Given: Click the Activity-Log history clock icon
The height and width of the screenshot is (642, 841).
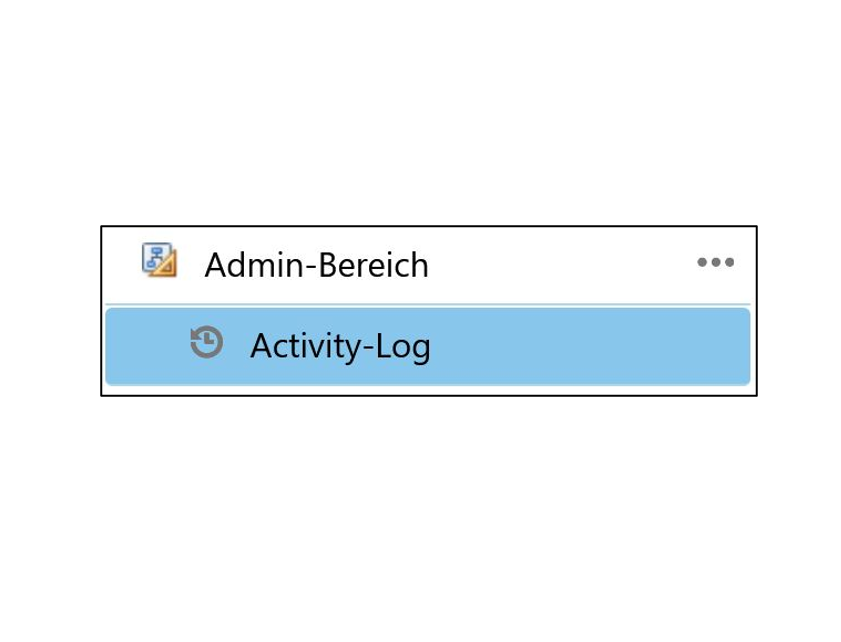Looking at the screenshot, I should click(x=206, y=342).
